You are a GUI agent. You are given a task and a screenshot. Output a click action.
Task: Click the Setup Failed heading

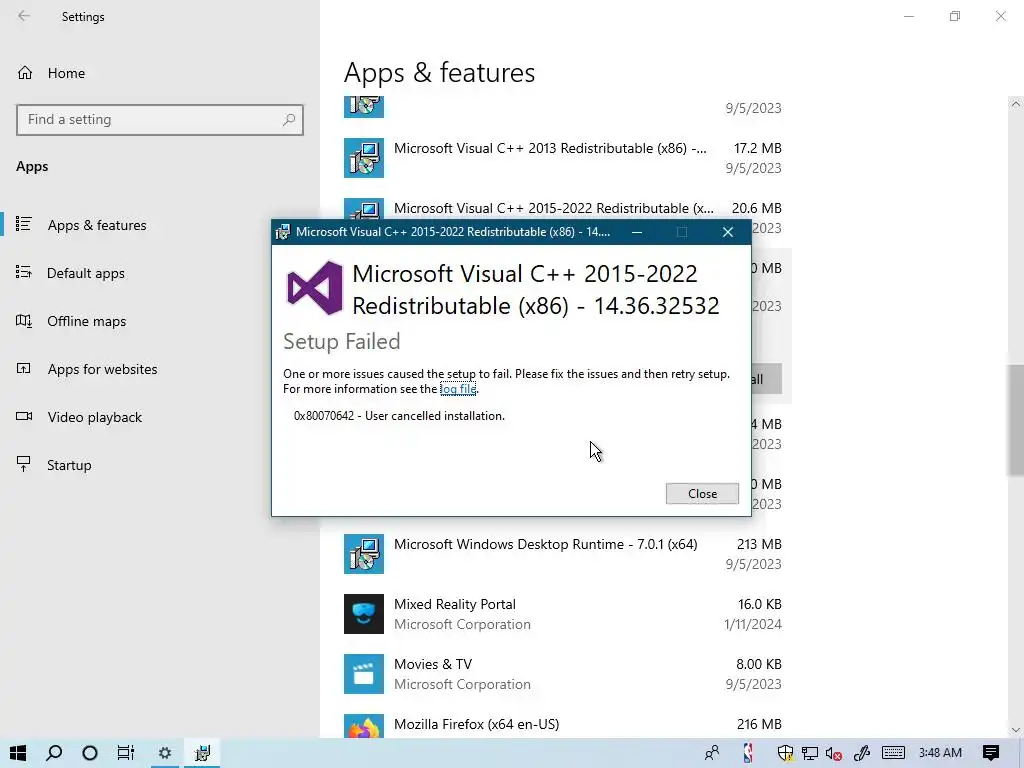click(x=342, y=342)
